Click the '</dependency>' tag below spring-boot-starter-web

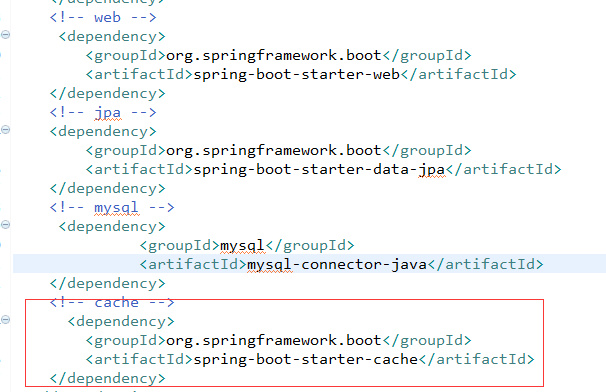(x=107, y=94)
